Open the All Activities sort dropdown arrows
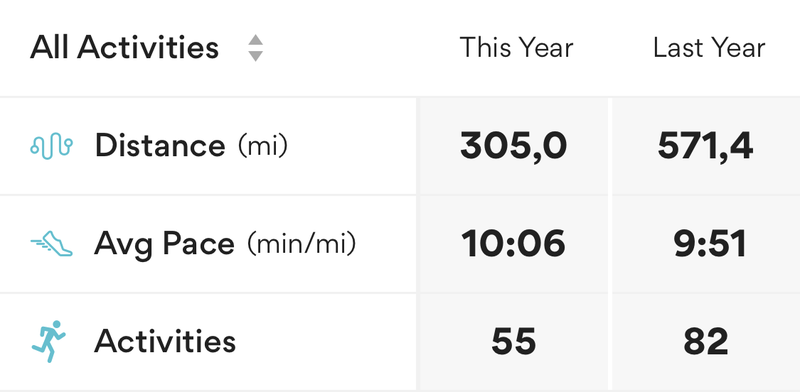This screenshot has width=800, height=392. 256,48
